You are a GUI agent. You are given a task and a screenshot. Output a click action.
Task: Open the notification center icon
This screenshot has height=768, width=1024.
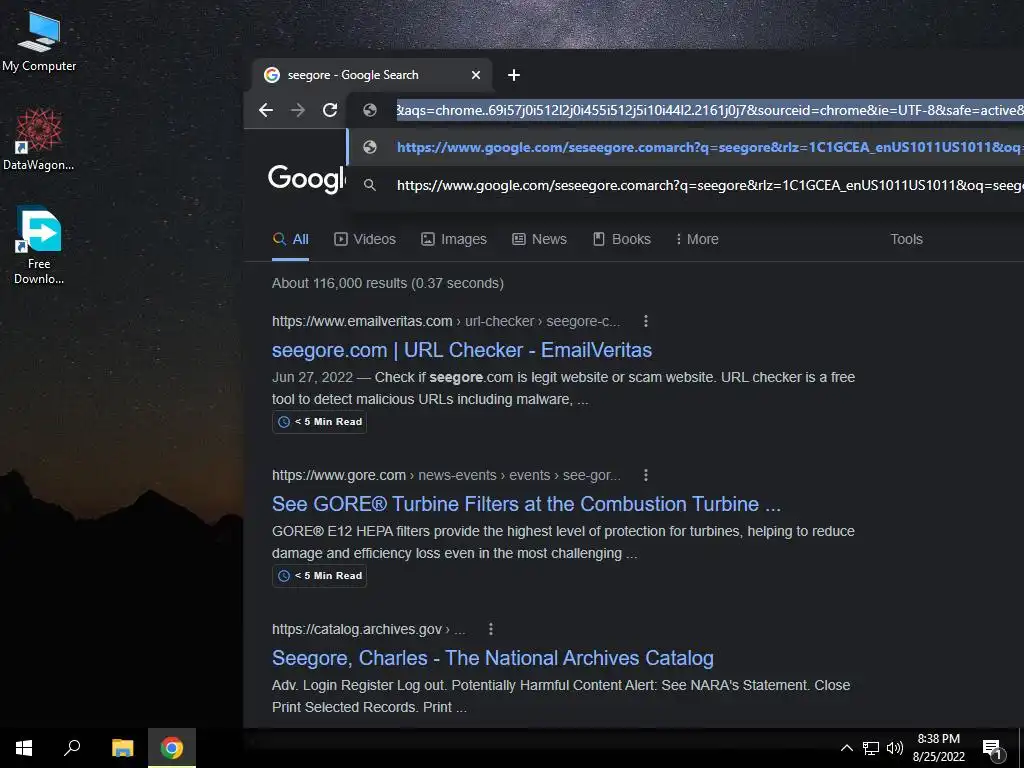point(992,748)
